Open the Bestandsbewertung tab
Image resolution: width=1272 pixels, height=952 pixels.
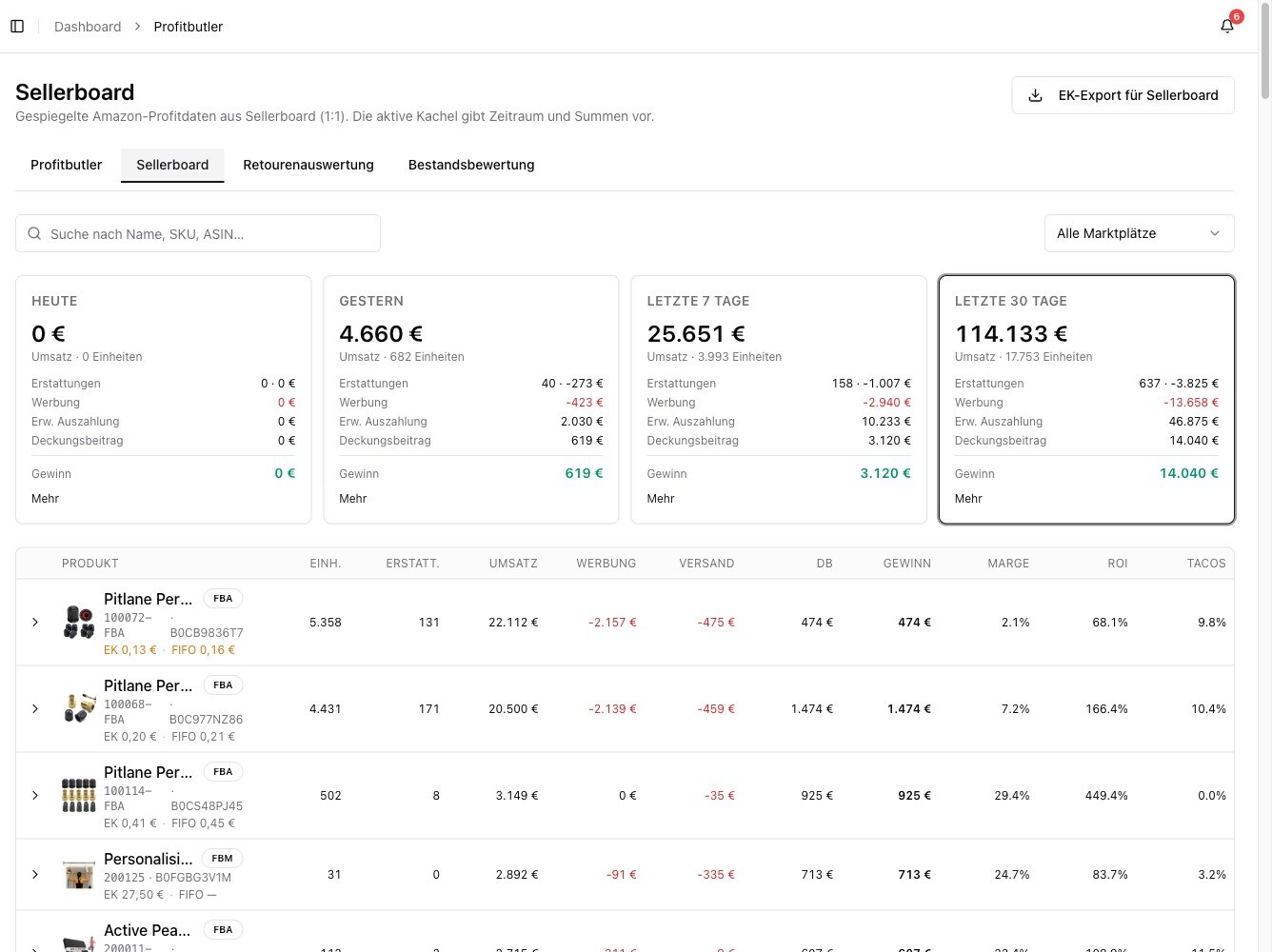coord(471,165)
